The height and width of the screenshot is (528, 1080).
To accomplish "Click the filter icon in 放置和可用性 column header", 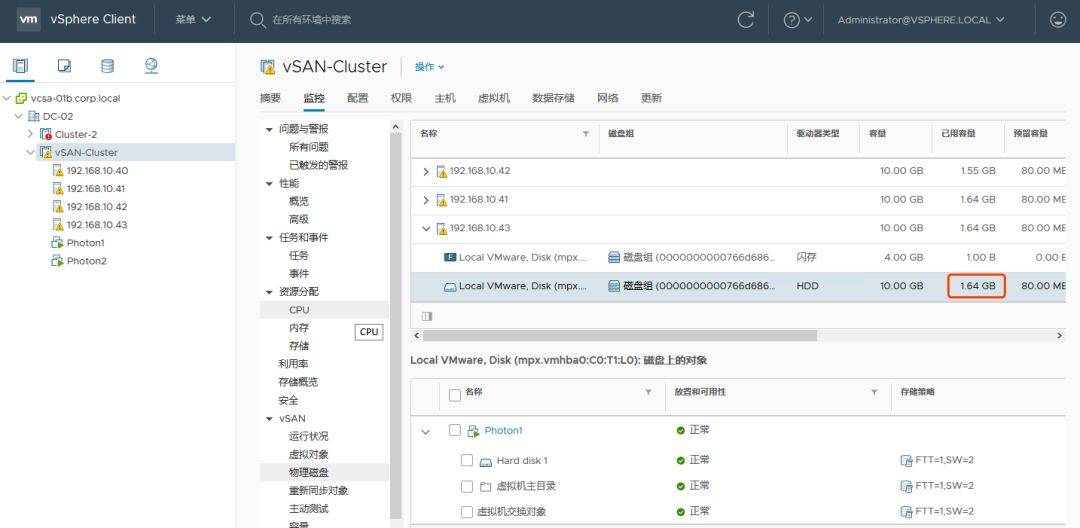I will (874, 392).
